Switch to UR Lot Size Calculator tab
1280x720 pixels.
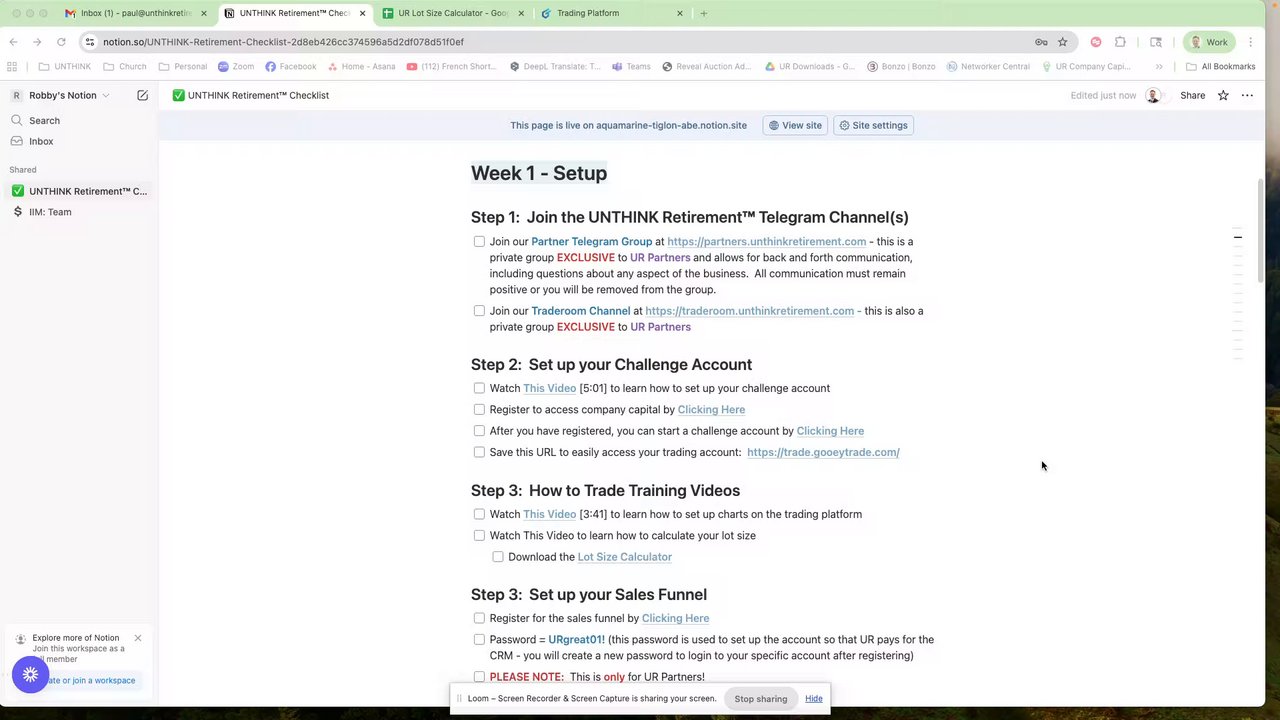pos(452,13)
